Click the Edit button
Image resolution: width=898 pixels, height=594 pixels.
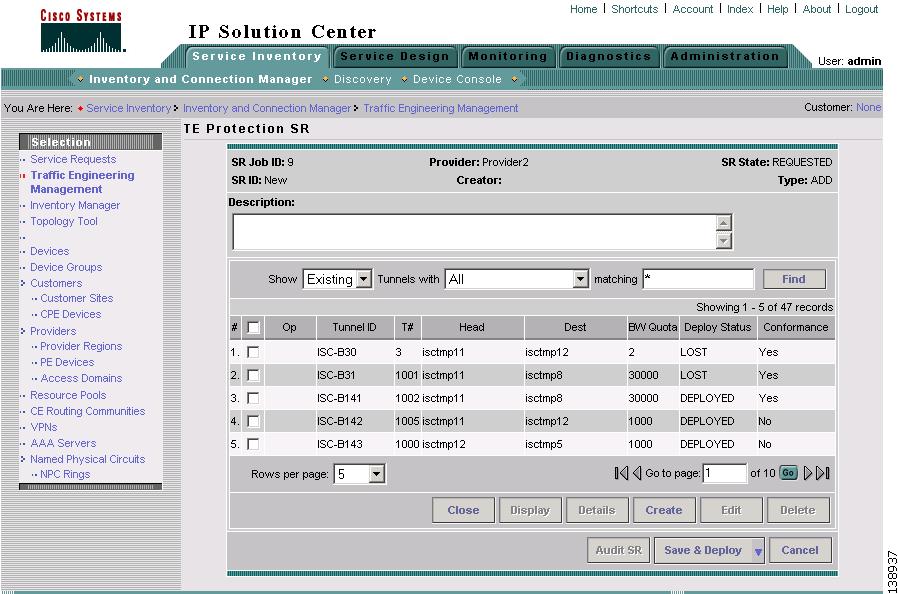click(731, 510)
